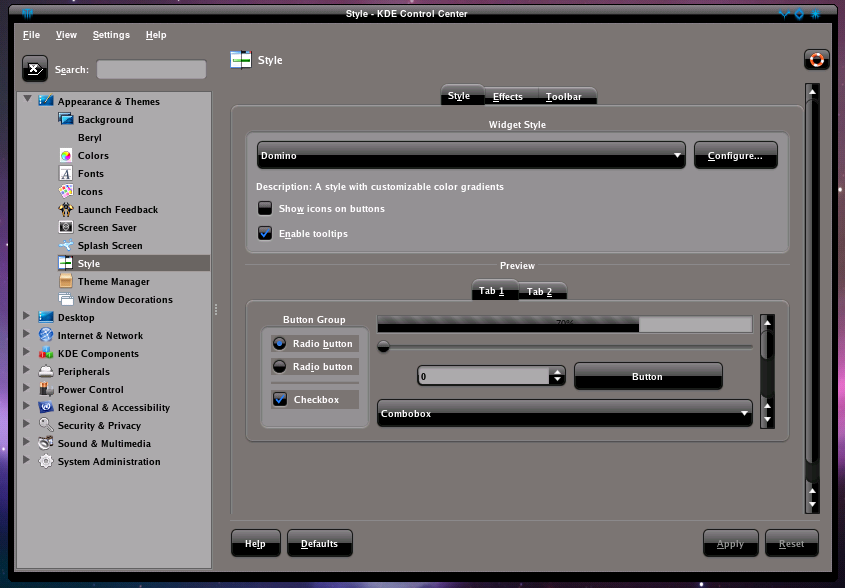845x588 pixels.
Task: Click the lifebuoy help icon at top right
Action: coord(816,60)
